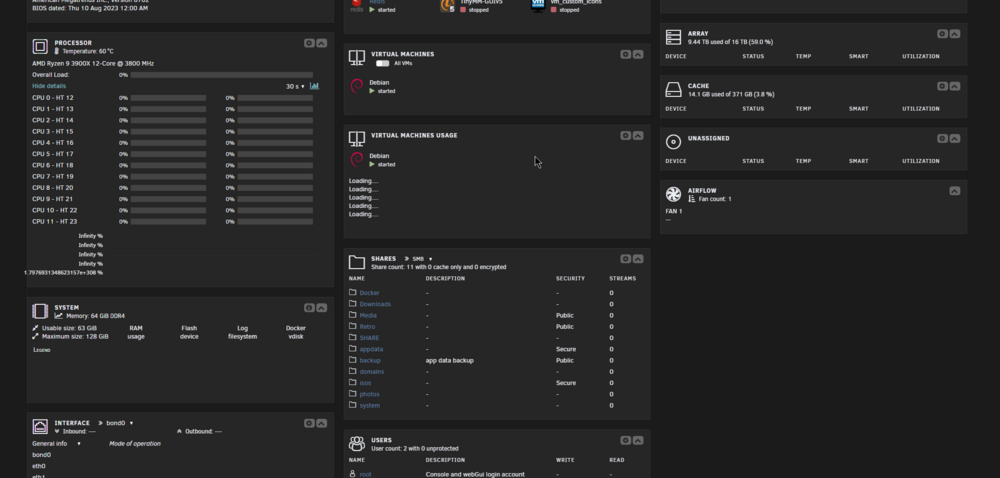1000x478 pixels.
Task: Open Processor panel settings gear
Action: pos(309,43)
